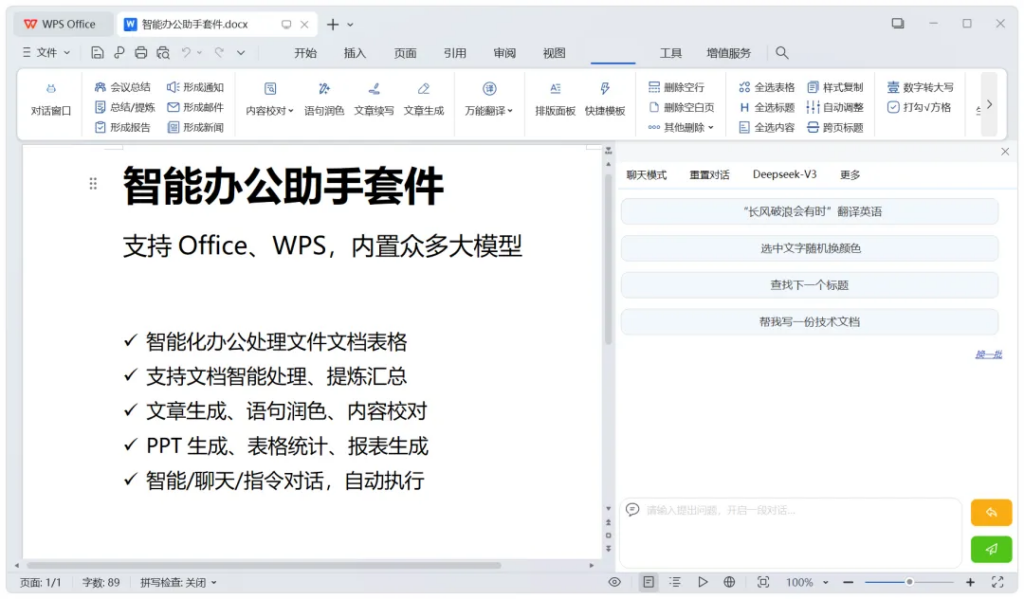
Task: Enable web layout view globe icon
Action: click(x=729, y=582)
